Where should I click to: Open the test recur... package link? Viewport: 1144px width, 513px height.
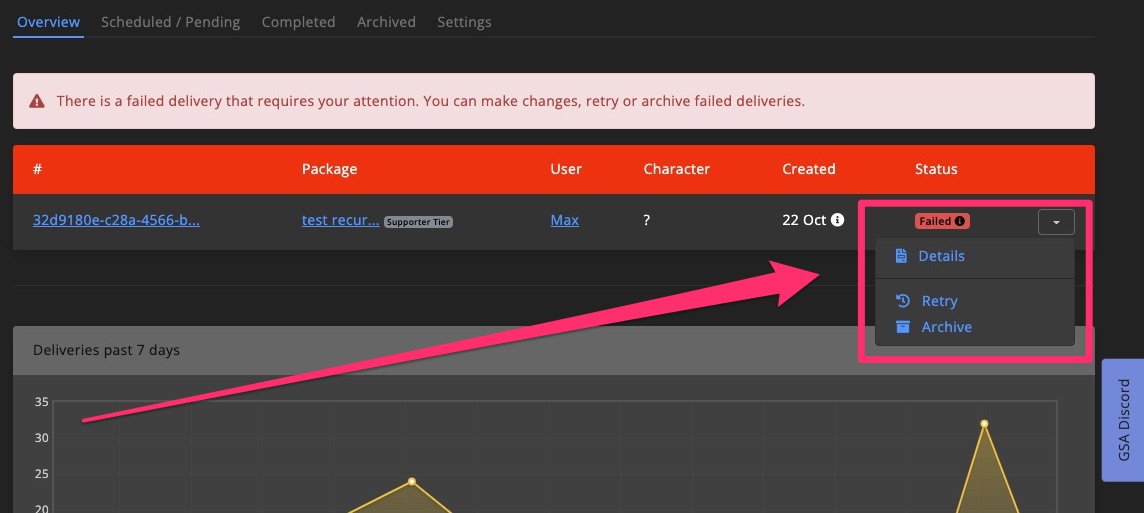[340, 220]
